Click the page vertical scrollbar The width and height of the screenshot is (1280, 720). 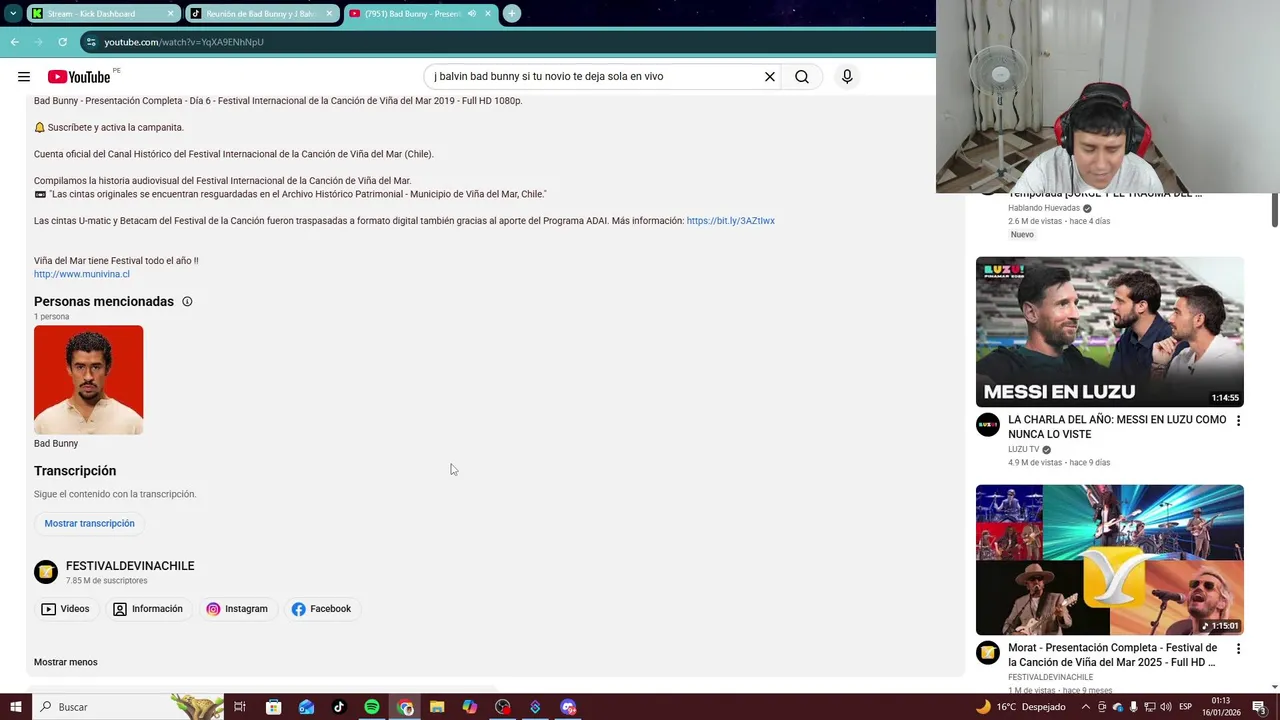1274,210
